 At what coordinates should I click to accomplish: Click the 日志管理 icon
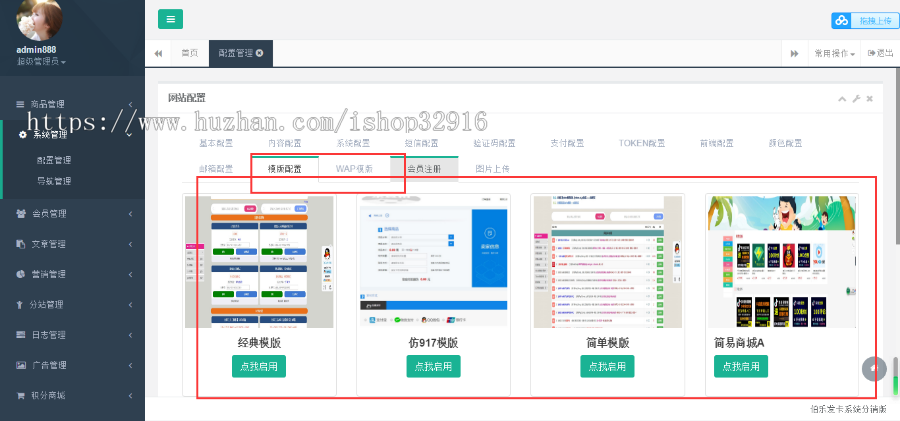pos(21,335)
